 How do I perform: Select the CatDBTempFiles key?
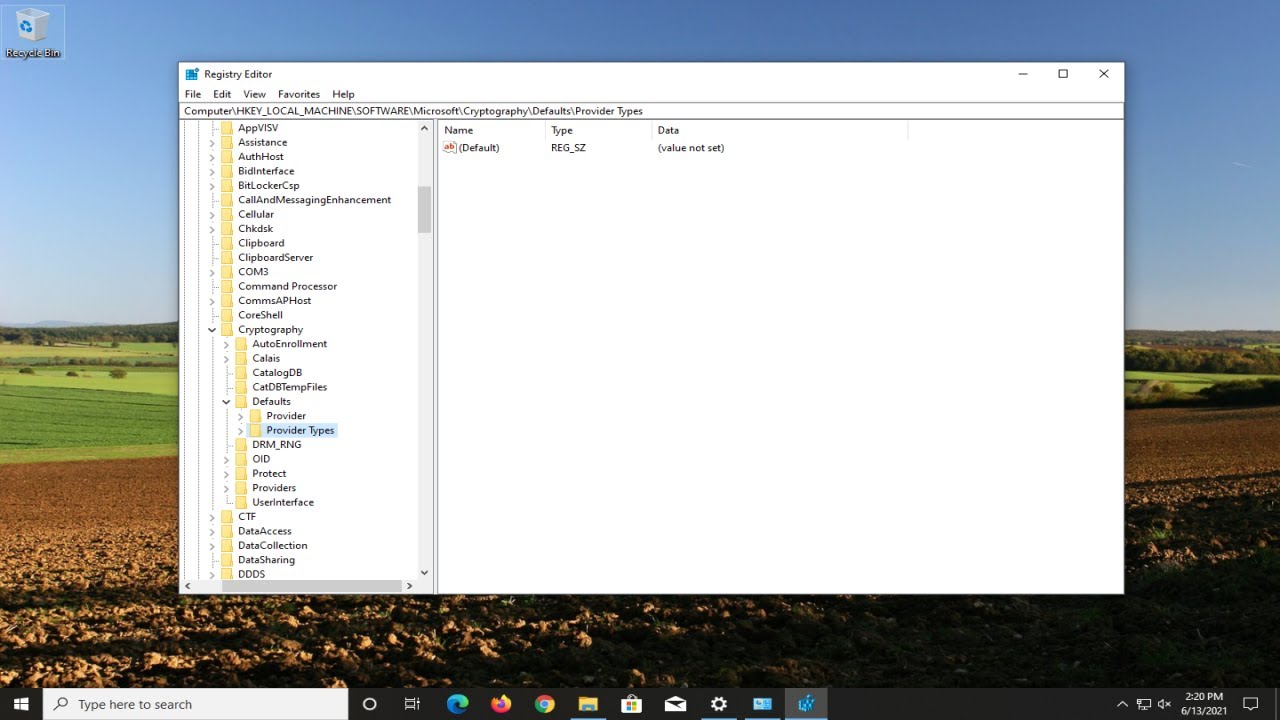point(289,387)
